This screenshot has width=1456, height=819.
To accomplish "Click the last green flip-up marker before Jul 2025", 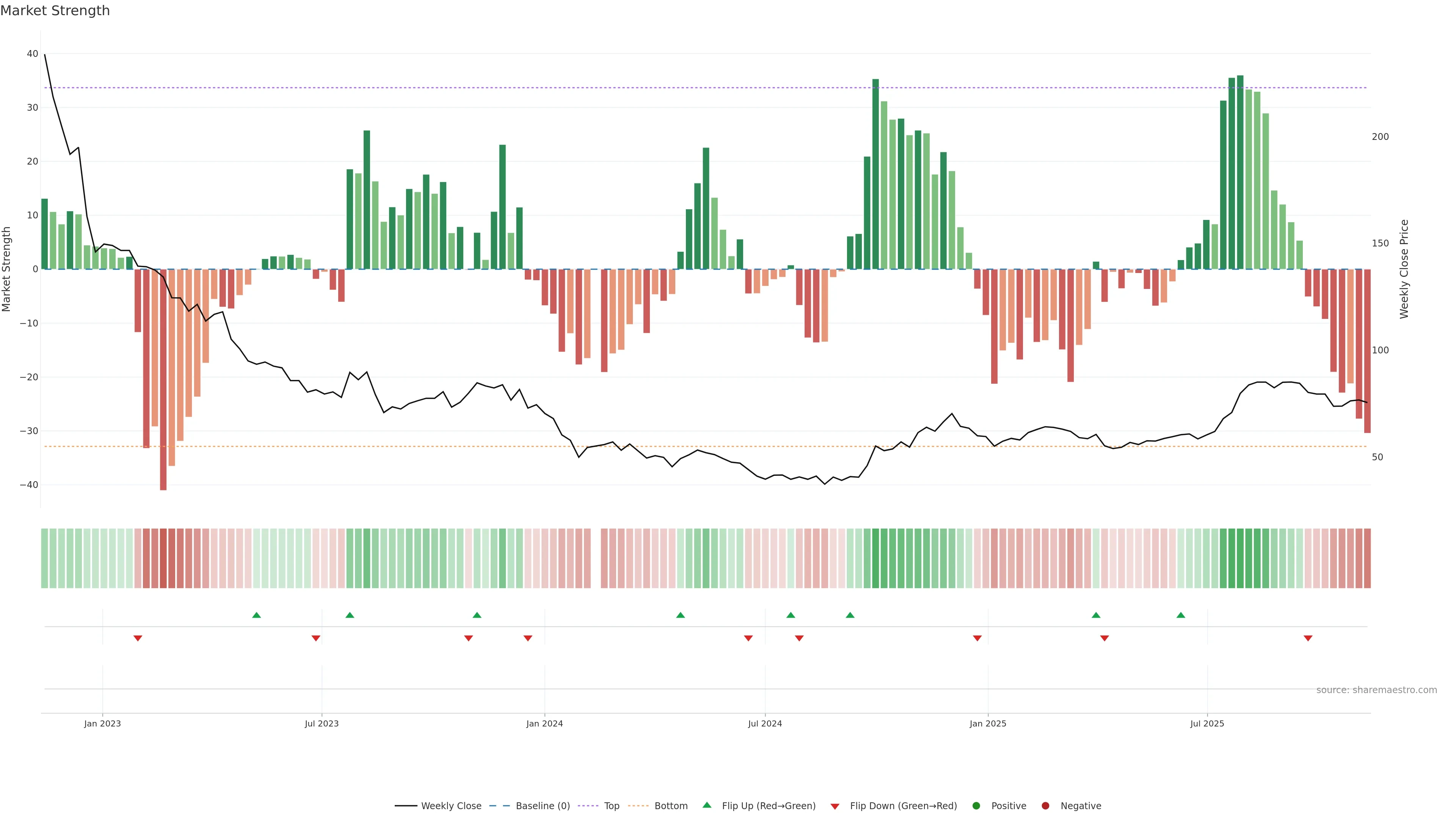I will click(1181, 615).
